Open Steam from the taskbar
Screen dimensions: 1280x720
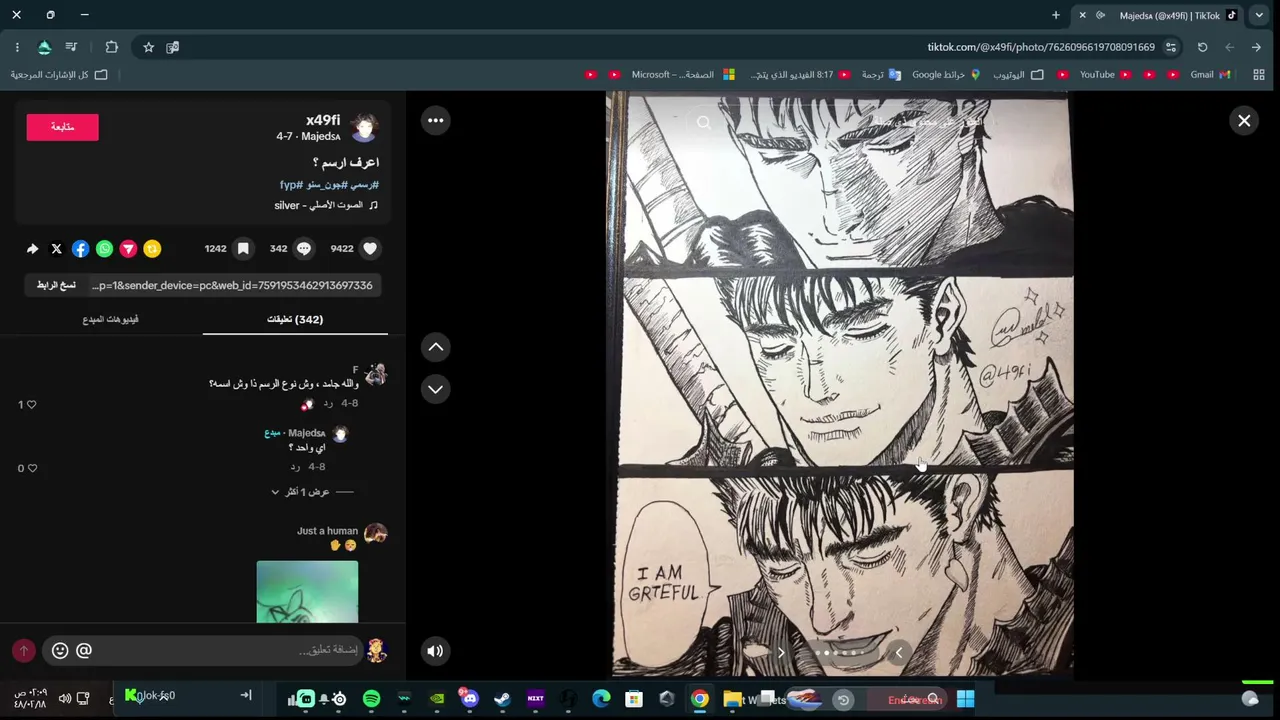point(502,699)
